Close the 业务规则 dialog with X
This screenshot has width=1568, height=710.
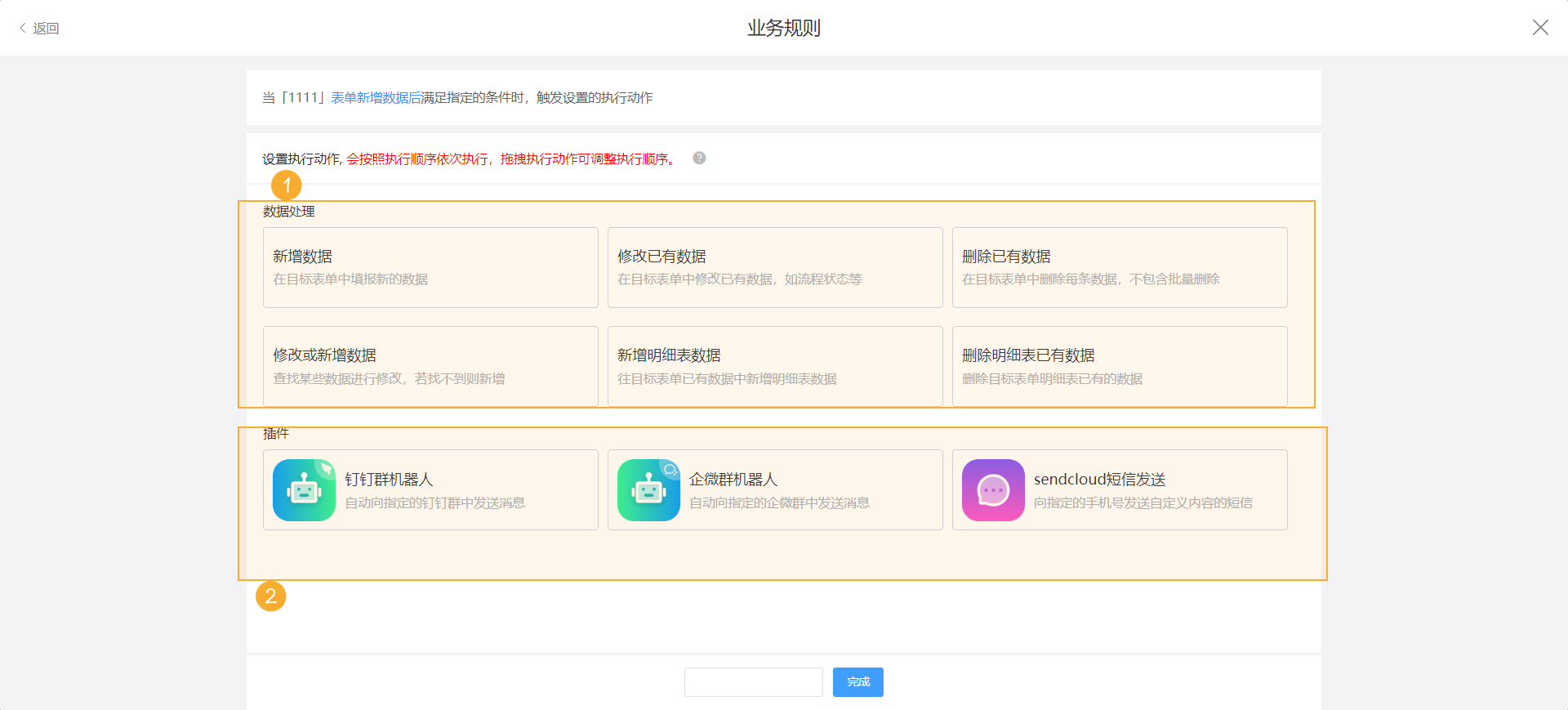[1540, 28]
